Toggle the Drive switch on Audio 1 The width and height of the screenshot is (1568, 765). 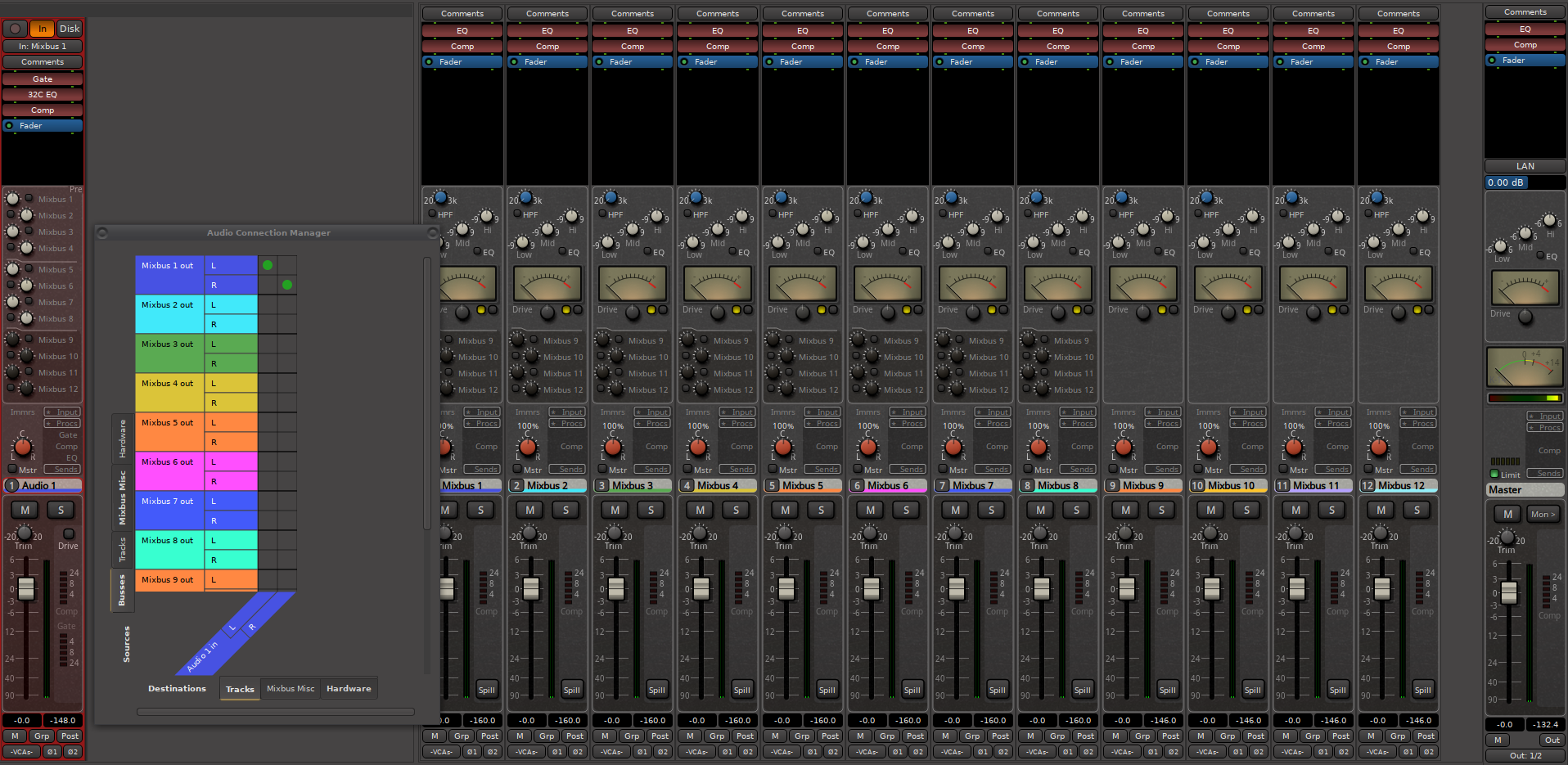pyautogui.click(x=69, y=533)
